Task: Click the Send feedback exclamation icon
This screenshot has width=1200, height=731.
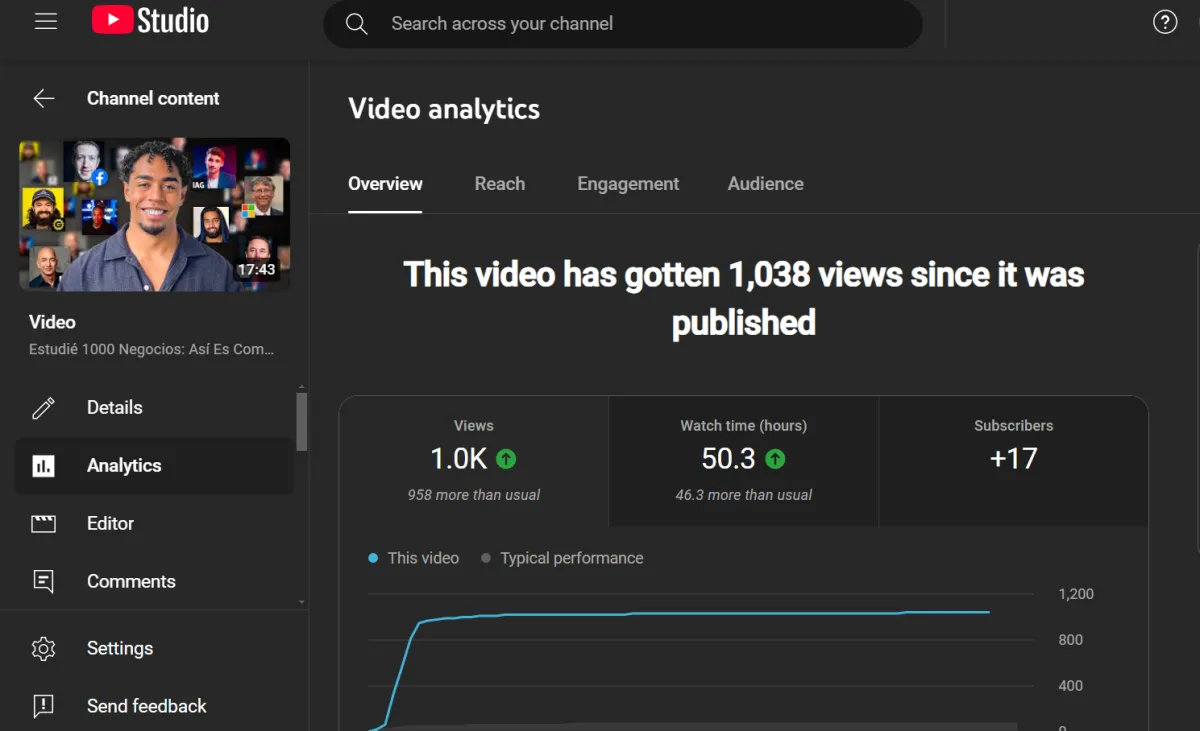Action: (43, 706)
